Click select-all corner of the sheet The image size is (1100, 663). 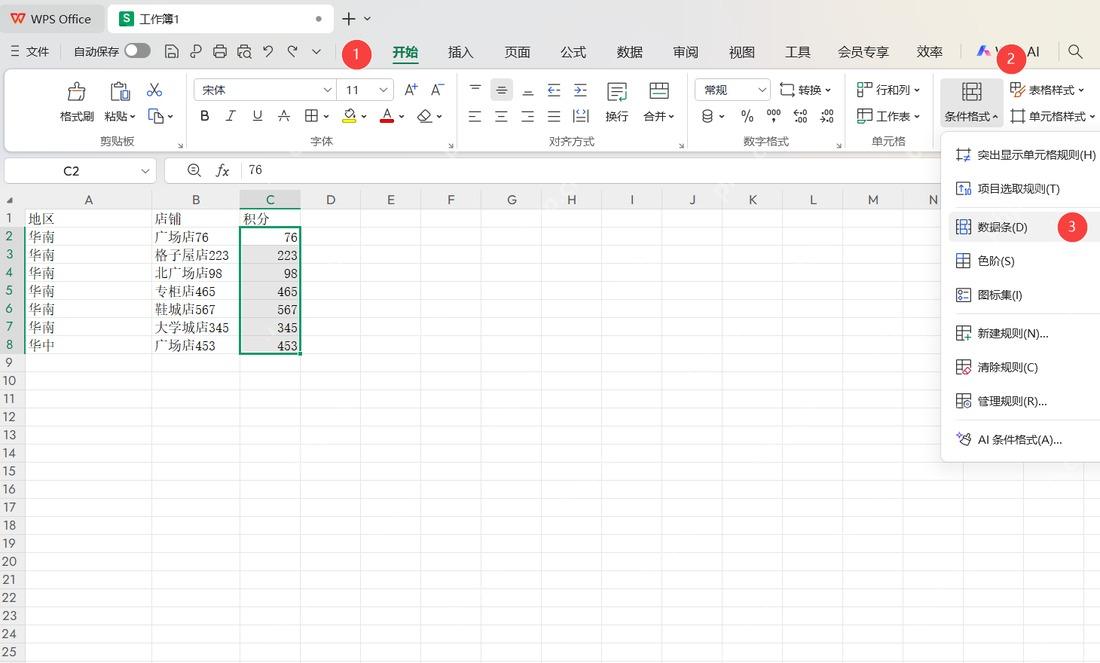click(10, 200)
